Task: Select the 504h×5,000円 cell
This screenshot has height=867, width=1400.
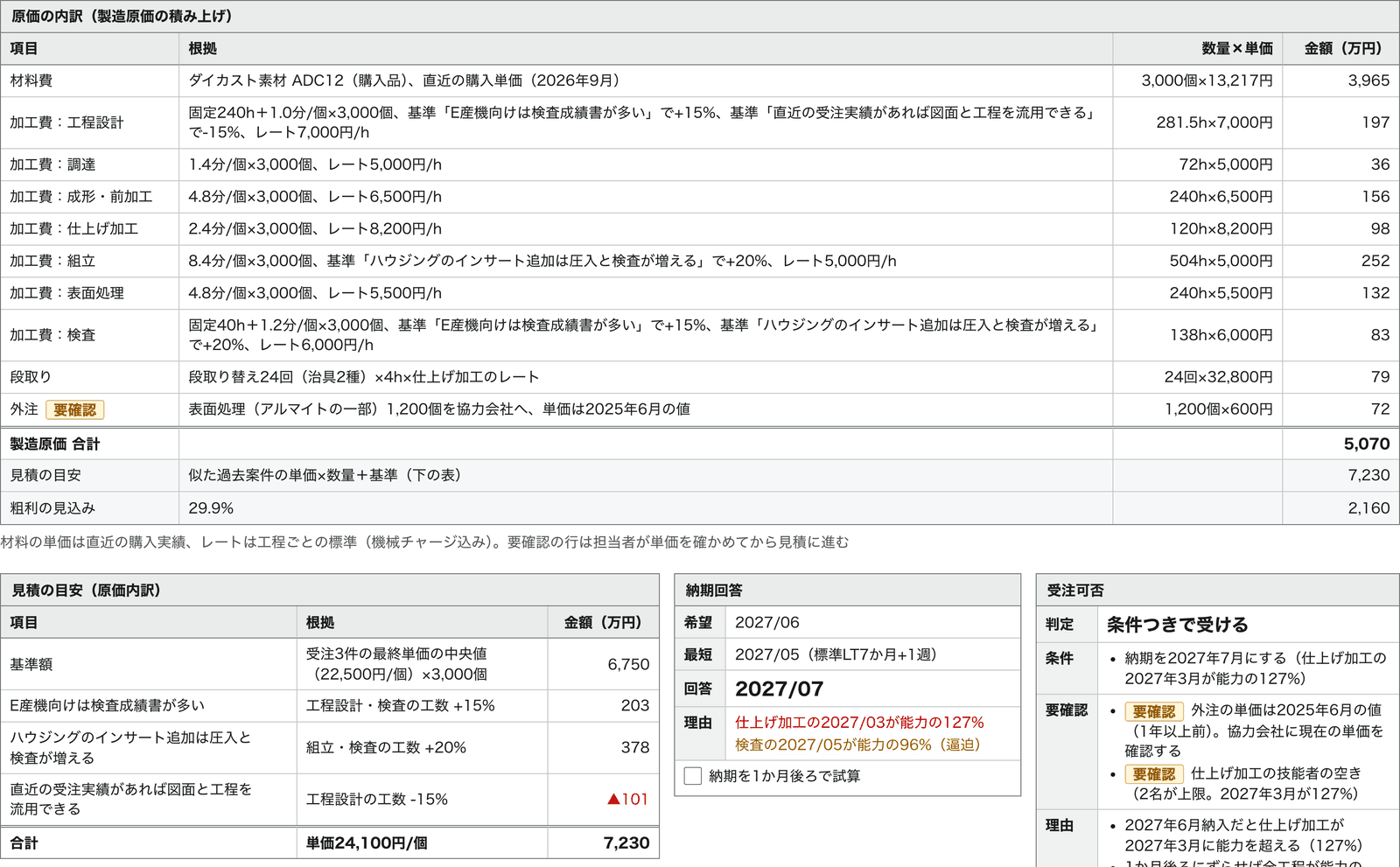Action: 1221,261
